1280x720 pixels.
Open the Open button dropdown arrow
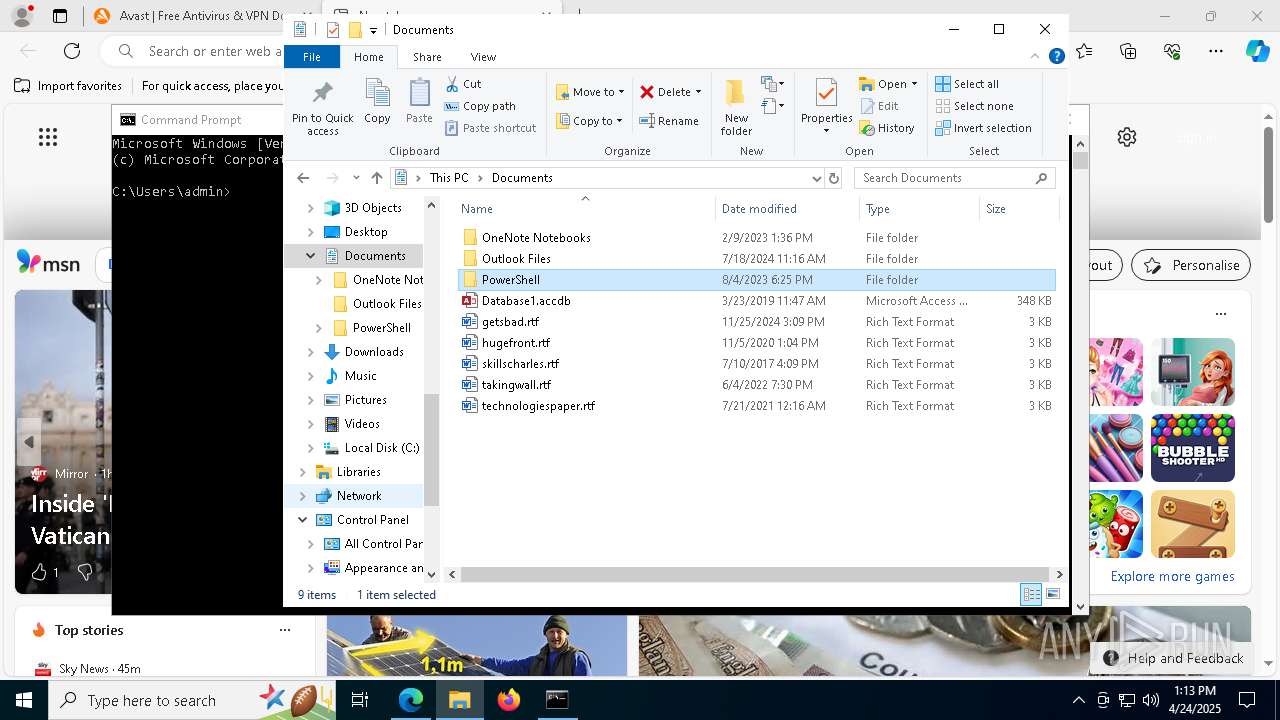coord(914,84)
